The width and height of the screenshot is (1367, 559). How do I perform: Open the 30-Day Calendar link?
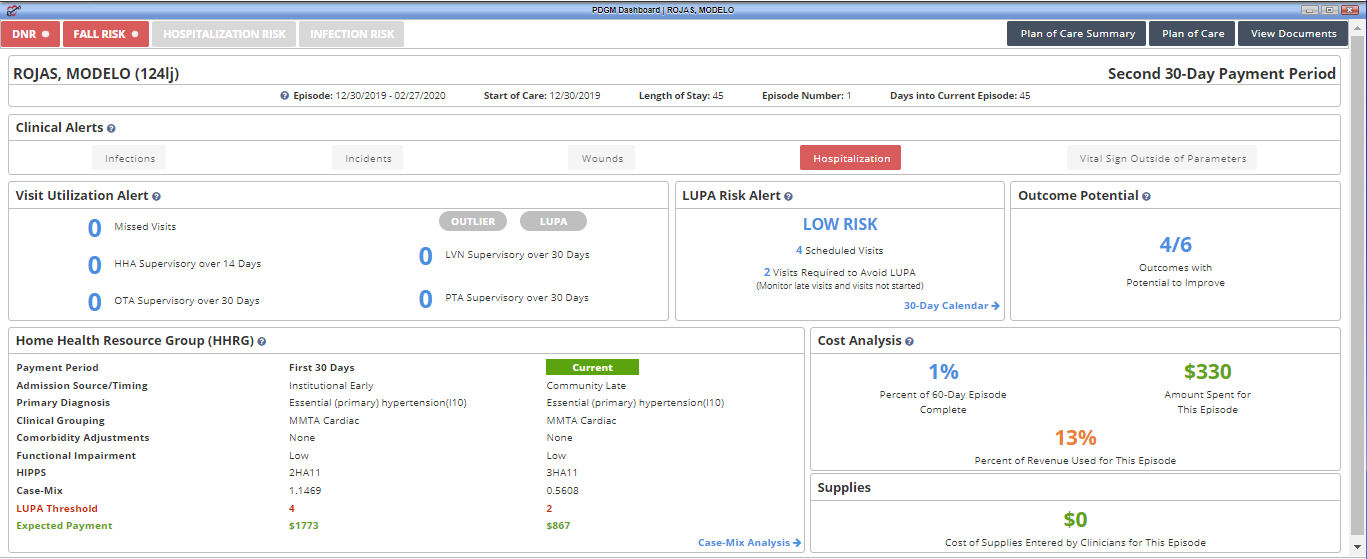tap(951, 306)
